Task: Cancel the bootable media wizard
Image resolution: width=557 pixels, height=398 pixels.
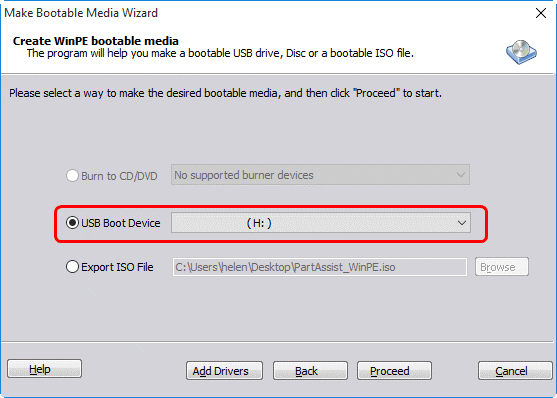Action: tap(515, 371)
